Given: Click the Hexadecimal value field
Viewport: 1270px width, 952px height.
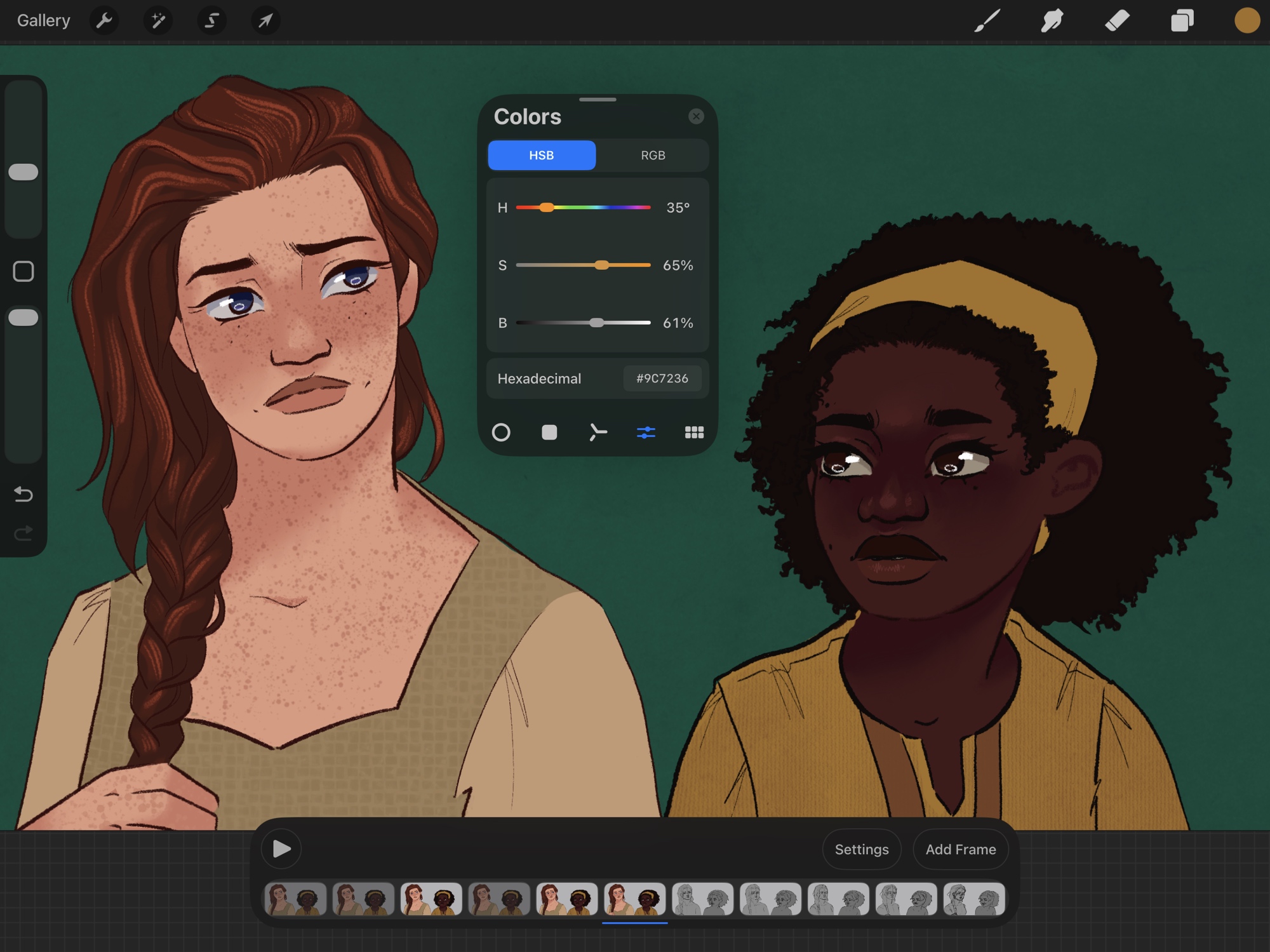Looking at the screenshot, I should pos(662,379).
